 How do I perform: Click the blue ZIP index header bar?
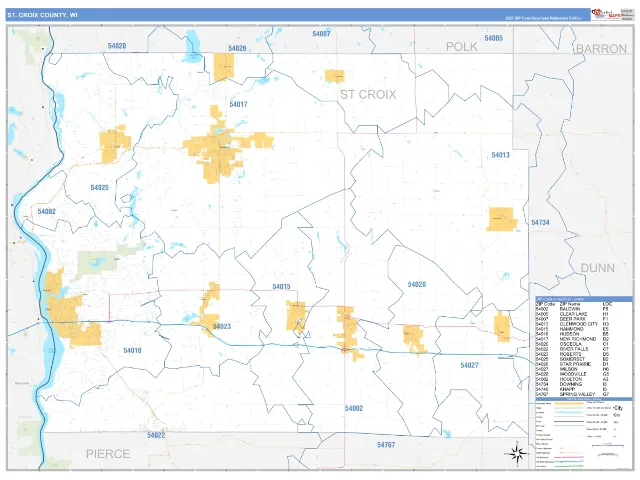584,299
